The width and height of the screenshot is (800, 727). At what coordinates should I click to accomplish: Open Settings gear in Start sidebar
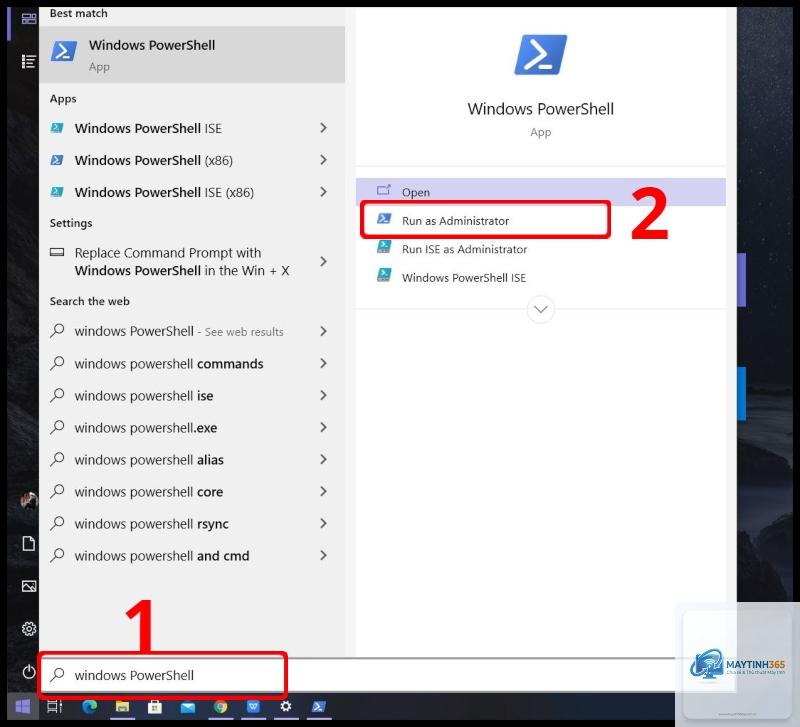29,629
